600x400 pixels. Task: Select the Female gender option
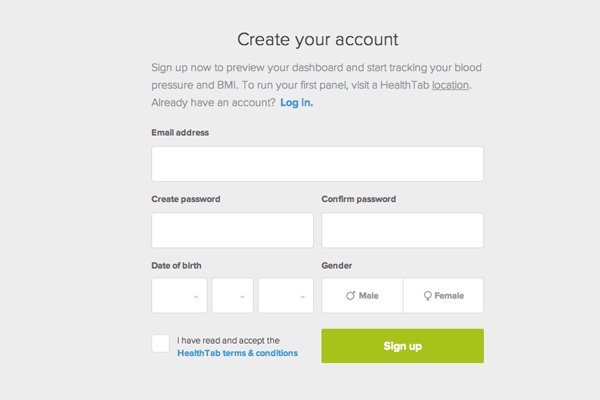[x=443, y=296]
